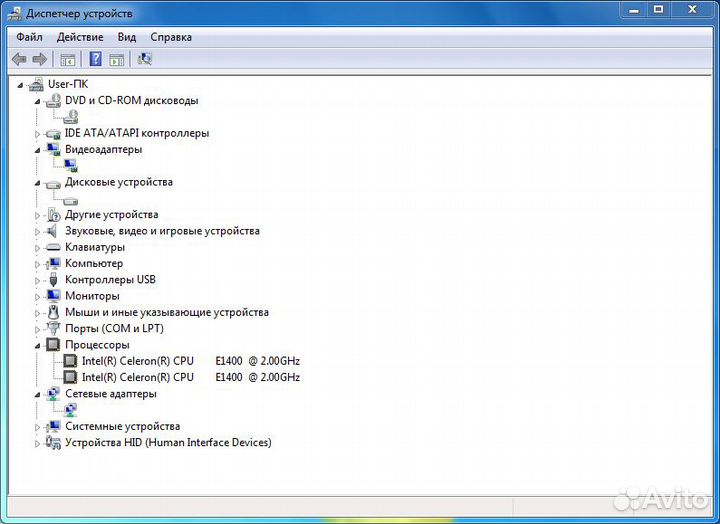
Task: Close the Диспетчер устройств window
Action: pyautogui.click(x=692, y=10)
